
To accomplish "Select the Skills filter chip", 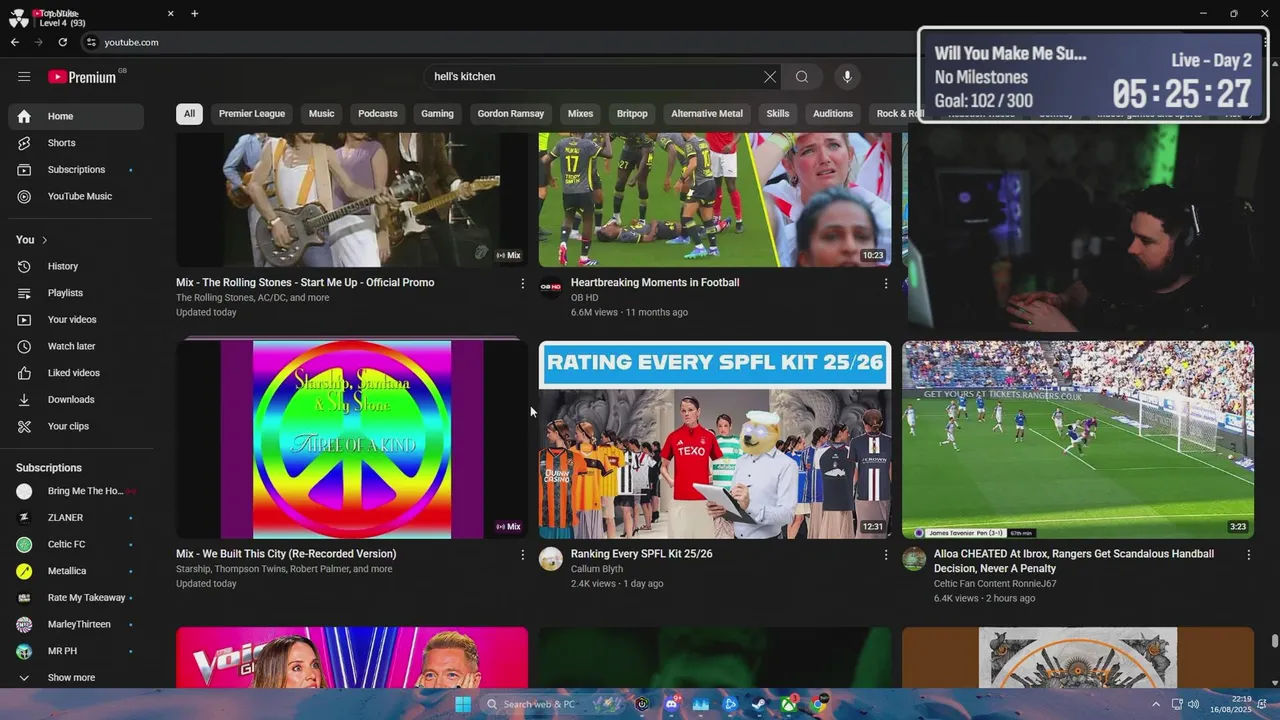I will click(x=778, y=114).
